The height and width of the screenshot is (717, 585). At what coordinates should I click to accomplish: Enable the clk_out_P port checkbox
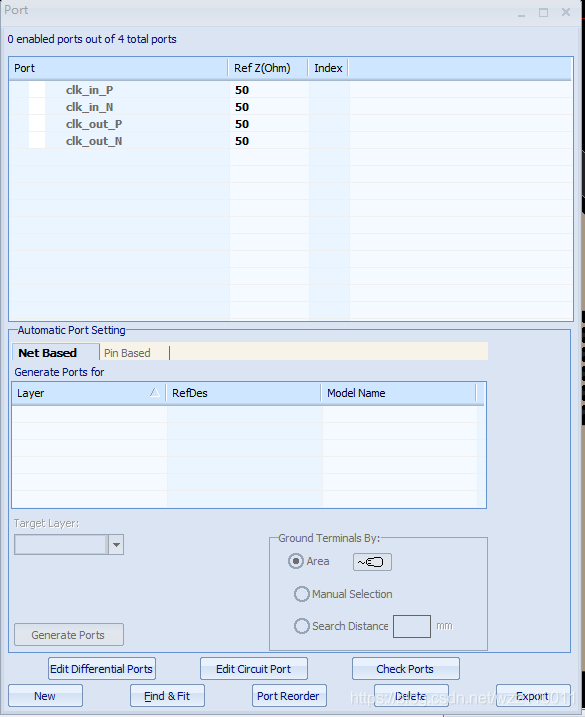(x=37, y=123)
